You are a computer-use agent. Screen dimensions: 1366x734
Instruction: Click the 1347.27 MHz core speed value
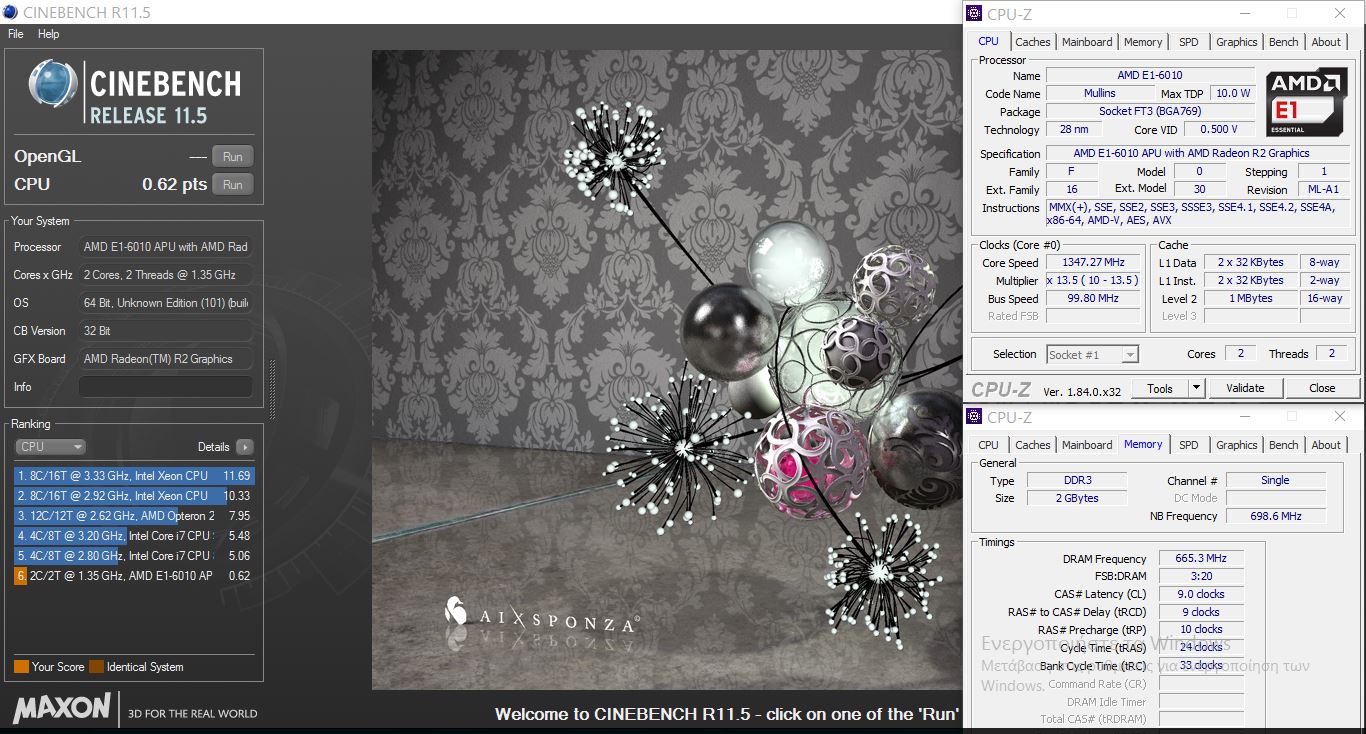[1093, 262]
